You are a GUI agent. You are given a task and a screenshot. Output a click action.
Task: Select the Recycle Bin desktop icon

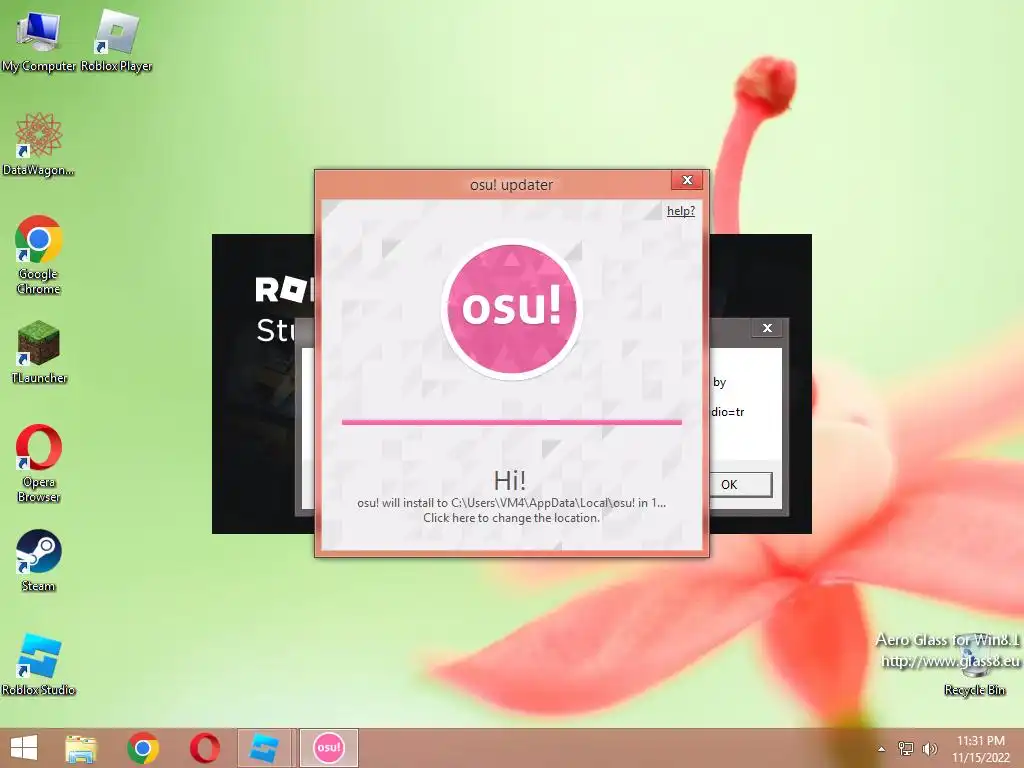[x=974, y=666]
